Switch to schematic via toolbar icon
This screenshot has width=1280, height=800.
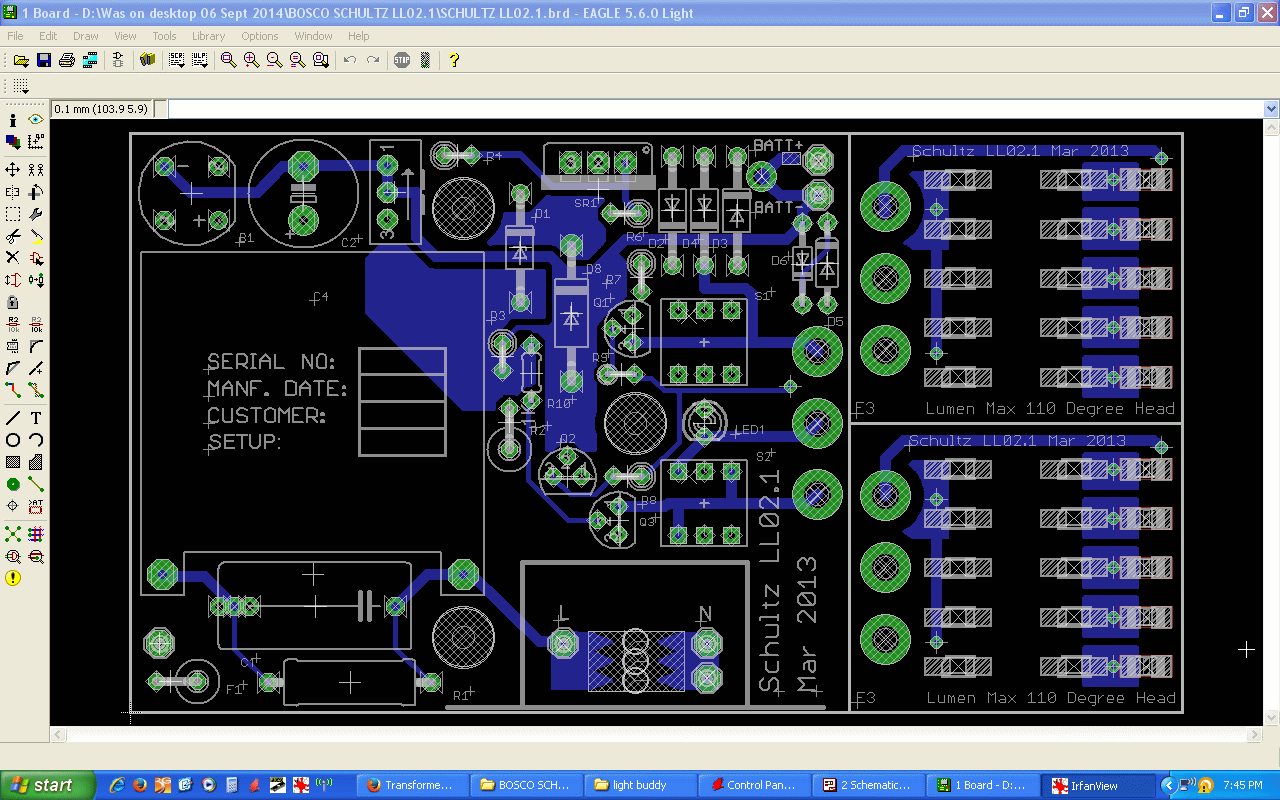(x=119, y=60)
